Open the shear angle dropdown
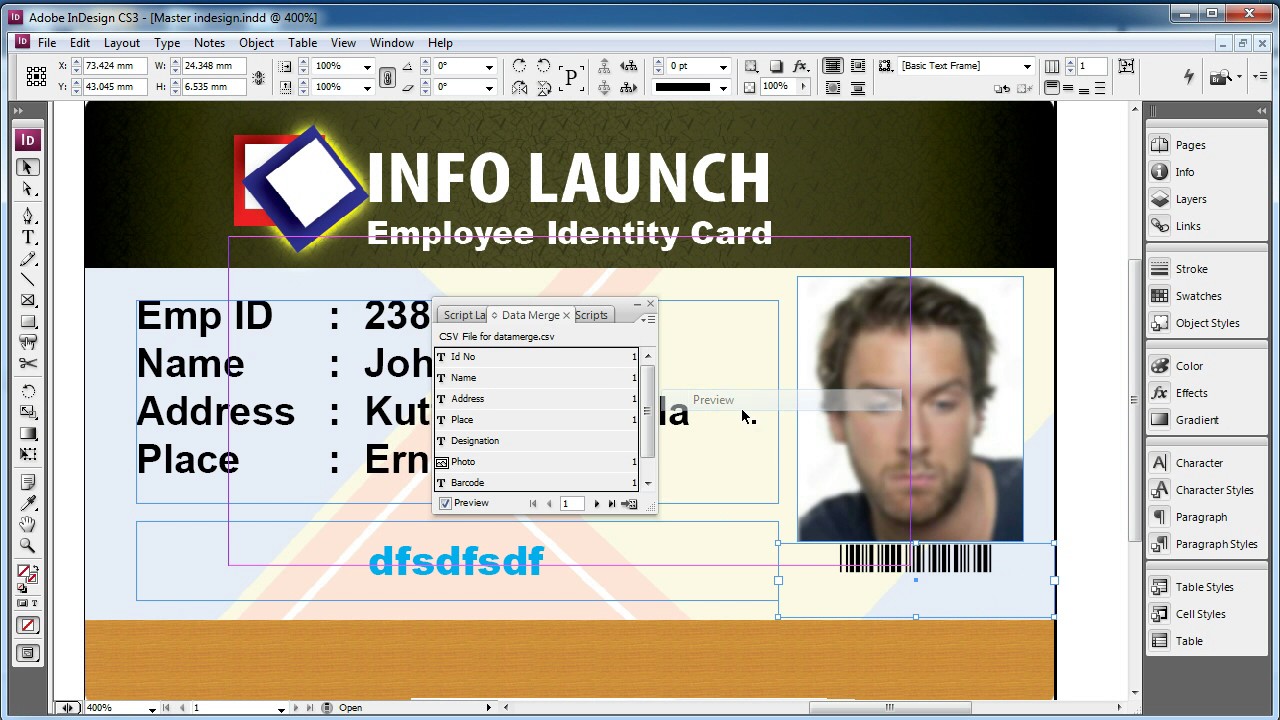This screenshot has width=1280, height=720. point(489,87)
